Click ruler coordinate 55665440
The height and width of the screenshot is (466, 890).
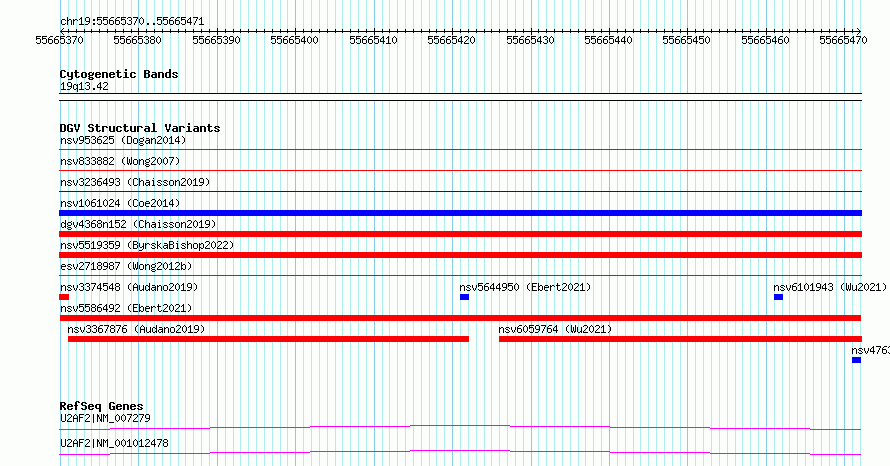click(608, 40)
